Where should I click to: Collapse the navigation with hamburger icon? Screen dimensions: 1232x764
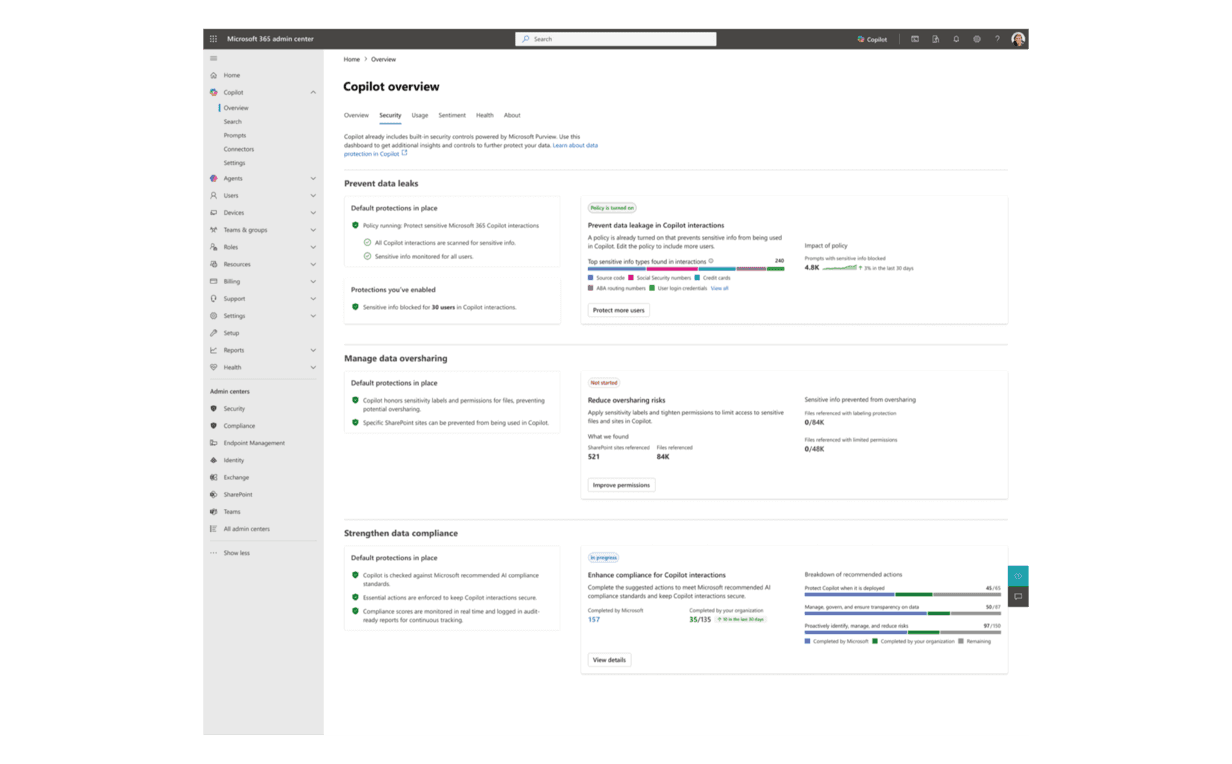click(x=213, y=59)
